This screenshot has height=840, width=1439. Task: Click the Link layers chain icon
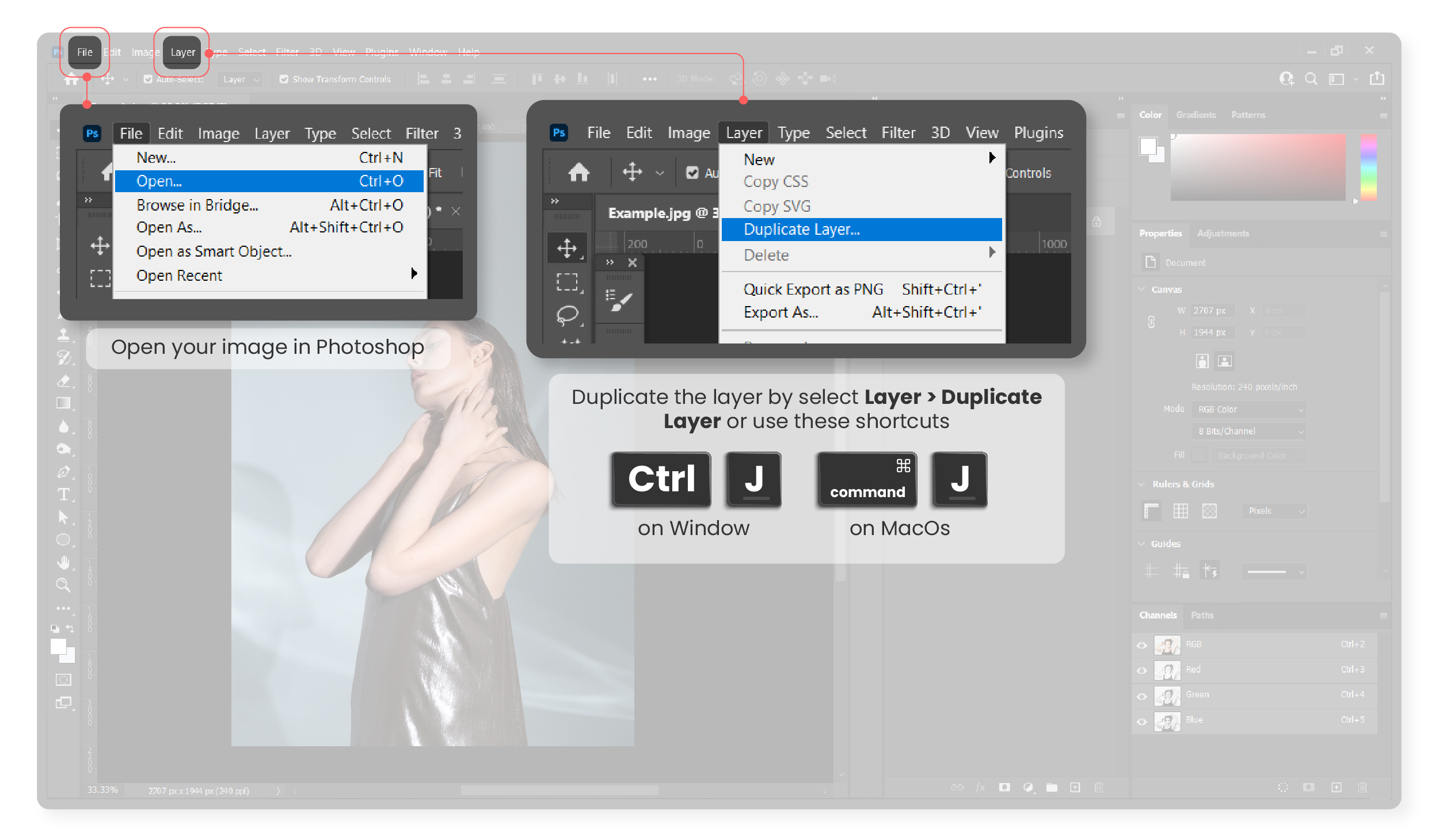(x=957, y=787)
